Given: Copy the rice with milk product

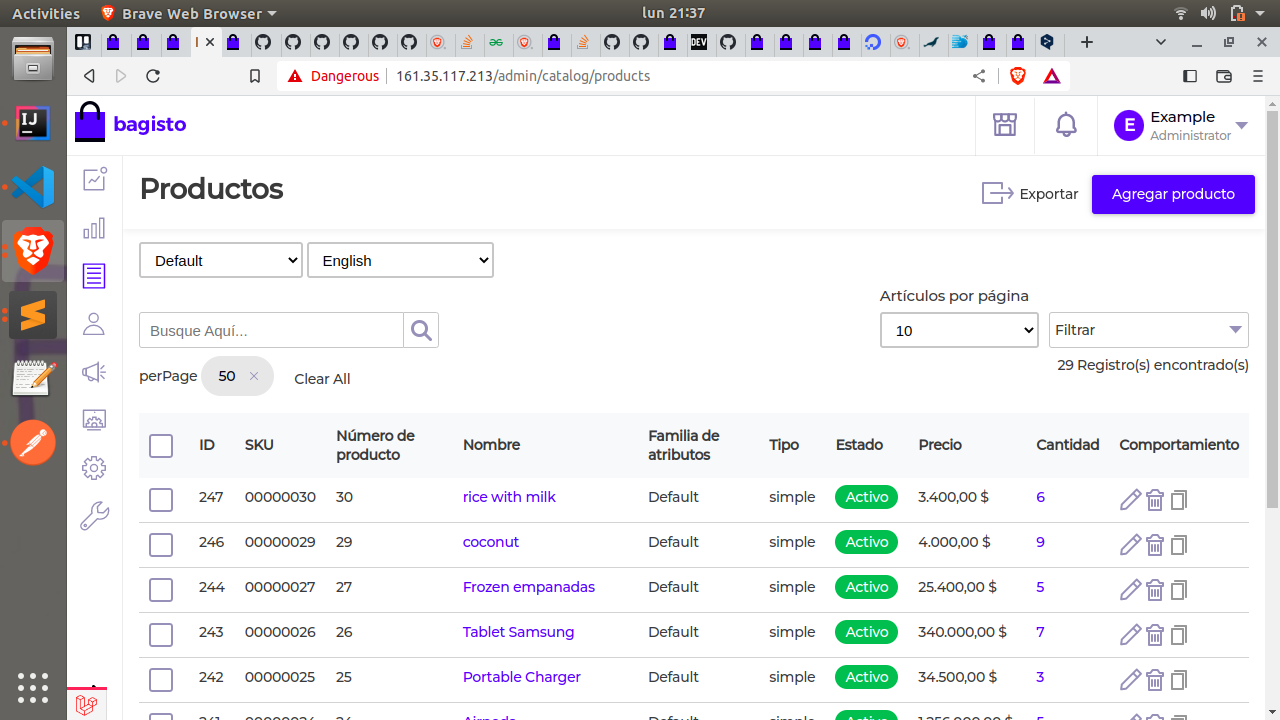Looking at the screenshot, I should (1179, 499).
